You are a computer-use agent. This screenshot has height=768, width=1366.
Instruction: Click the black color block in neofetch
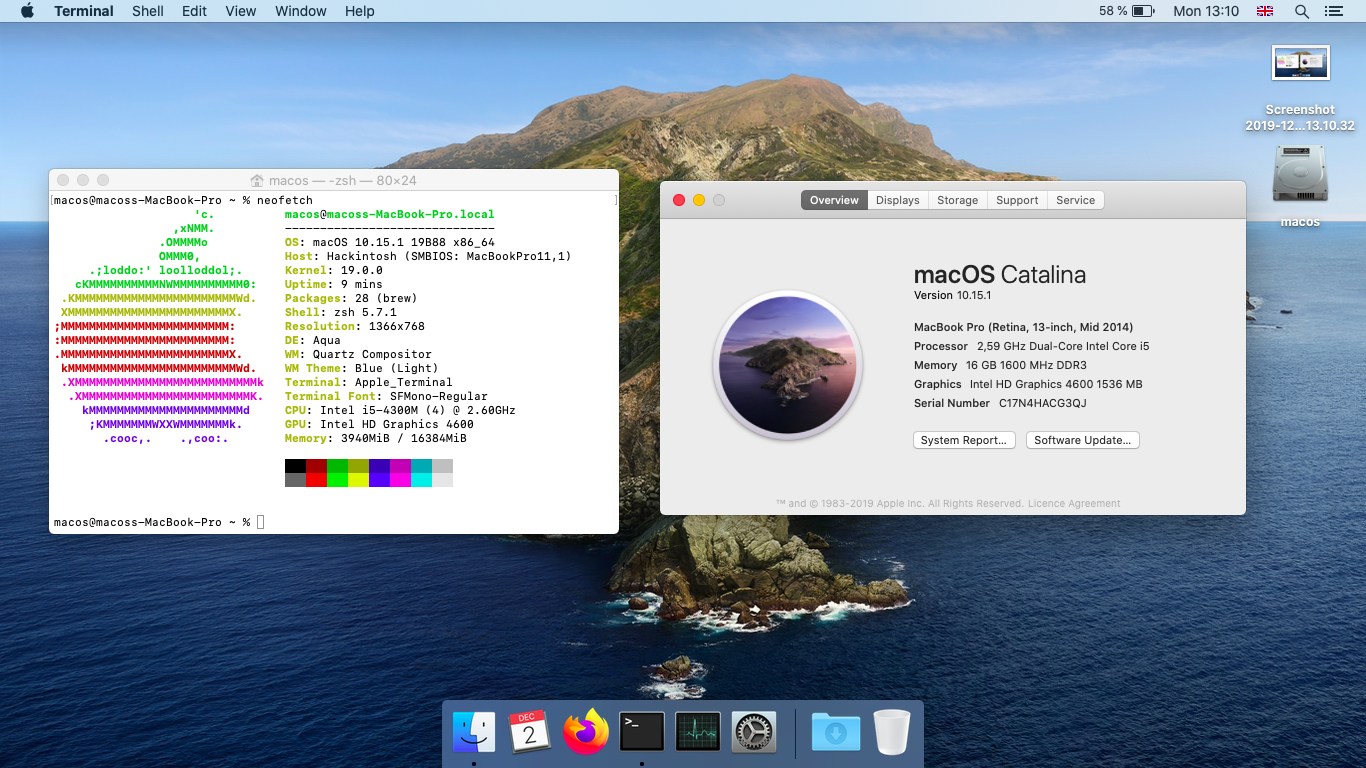click(295, 466)
